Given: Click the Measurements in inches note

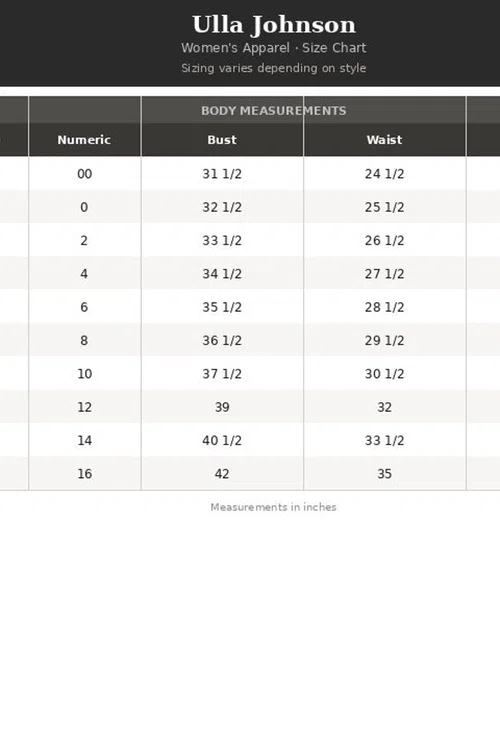Looking at the screenshot, I should click(x=273, y=507).
